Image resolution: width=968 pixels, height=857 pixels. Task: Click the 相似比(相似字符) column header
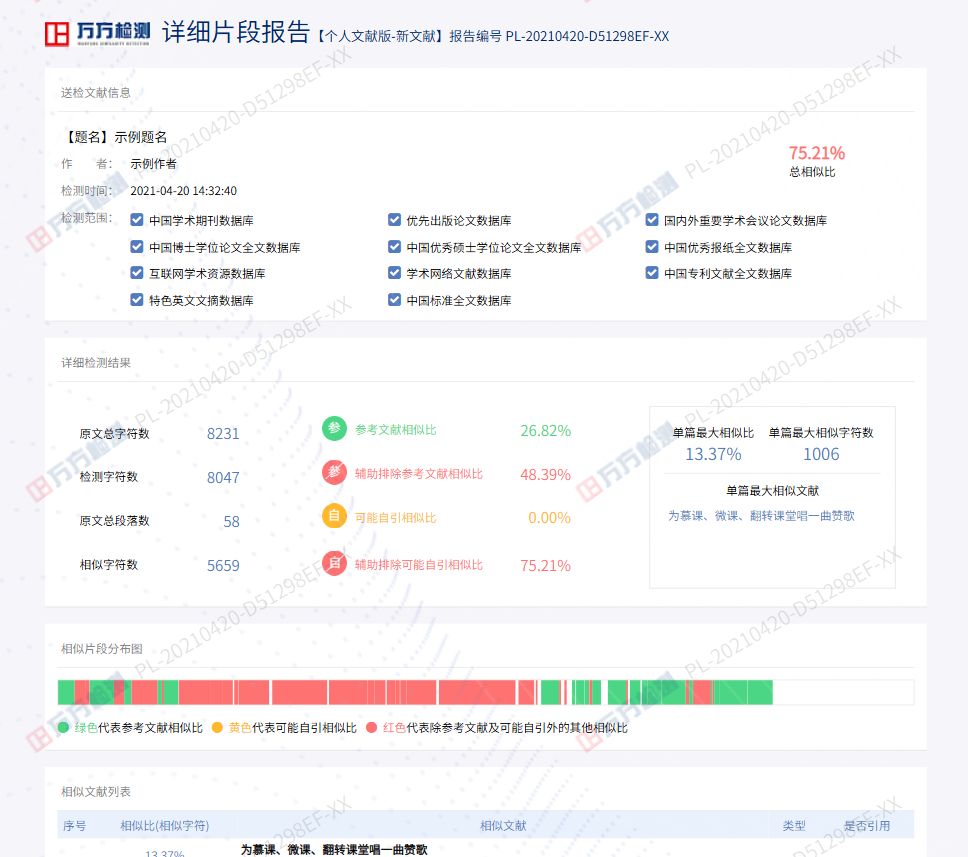pyautogui.click(x=165, y=826)
